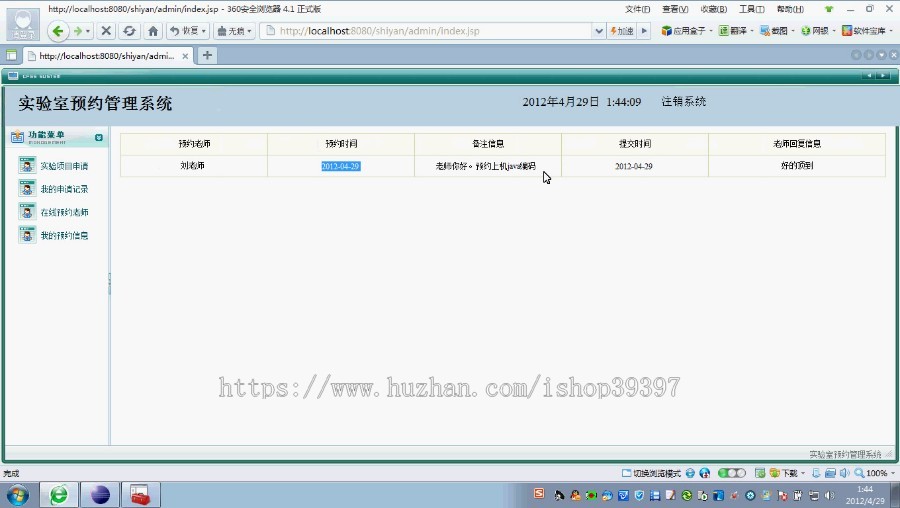Expand the 翻译 dropdown arrow
The image size is (900, 508).
click(x=752, y=31)
